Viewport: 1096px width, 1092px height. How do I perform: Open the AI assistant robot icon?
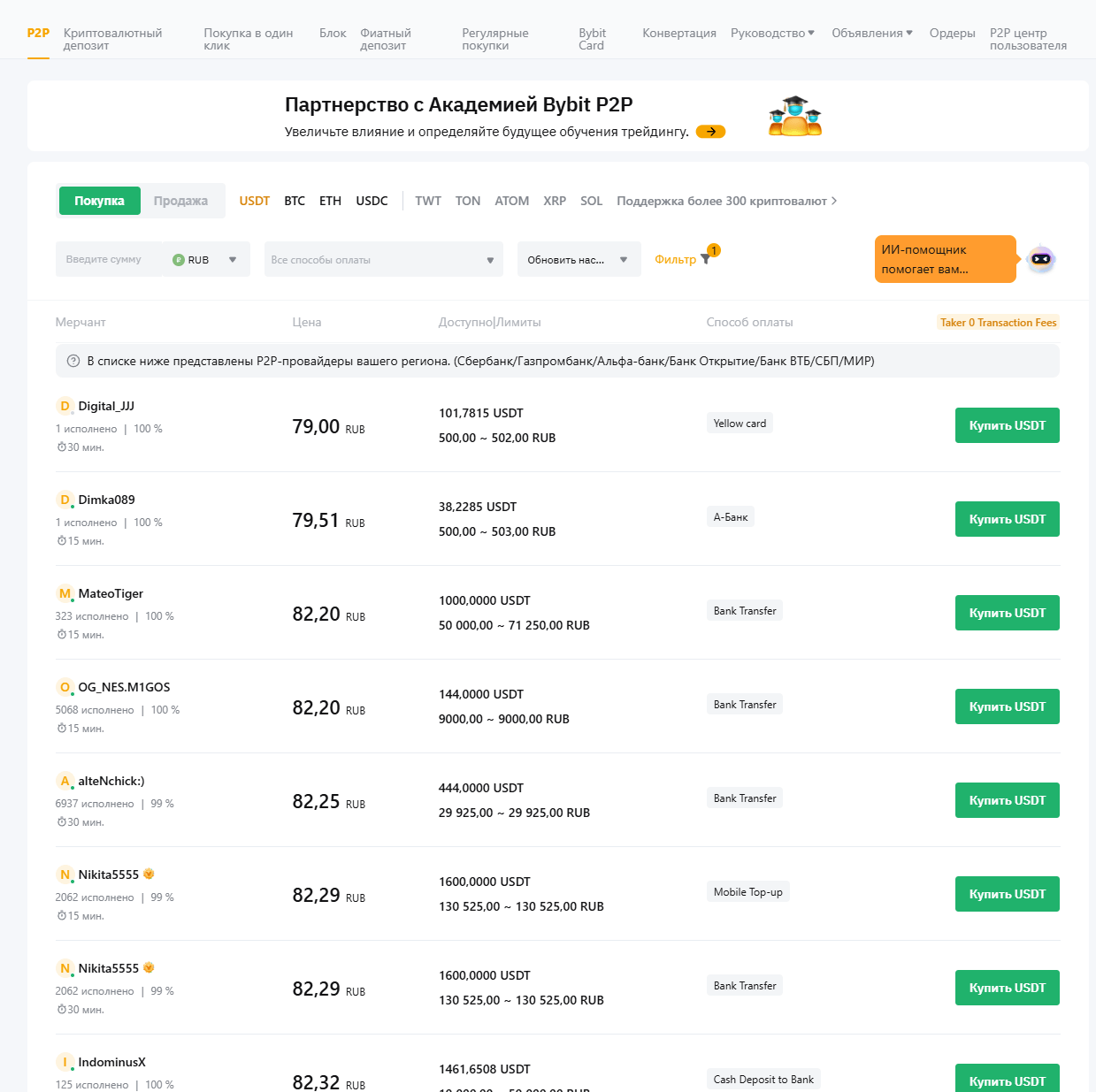1040,259
